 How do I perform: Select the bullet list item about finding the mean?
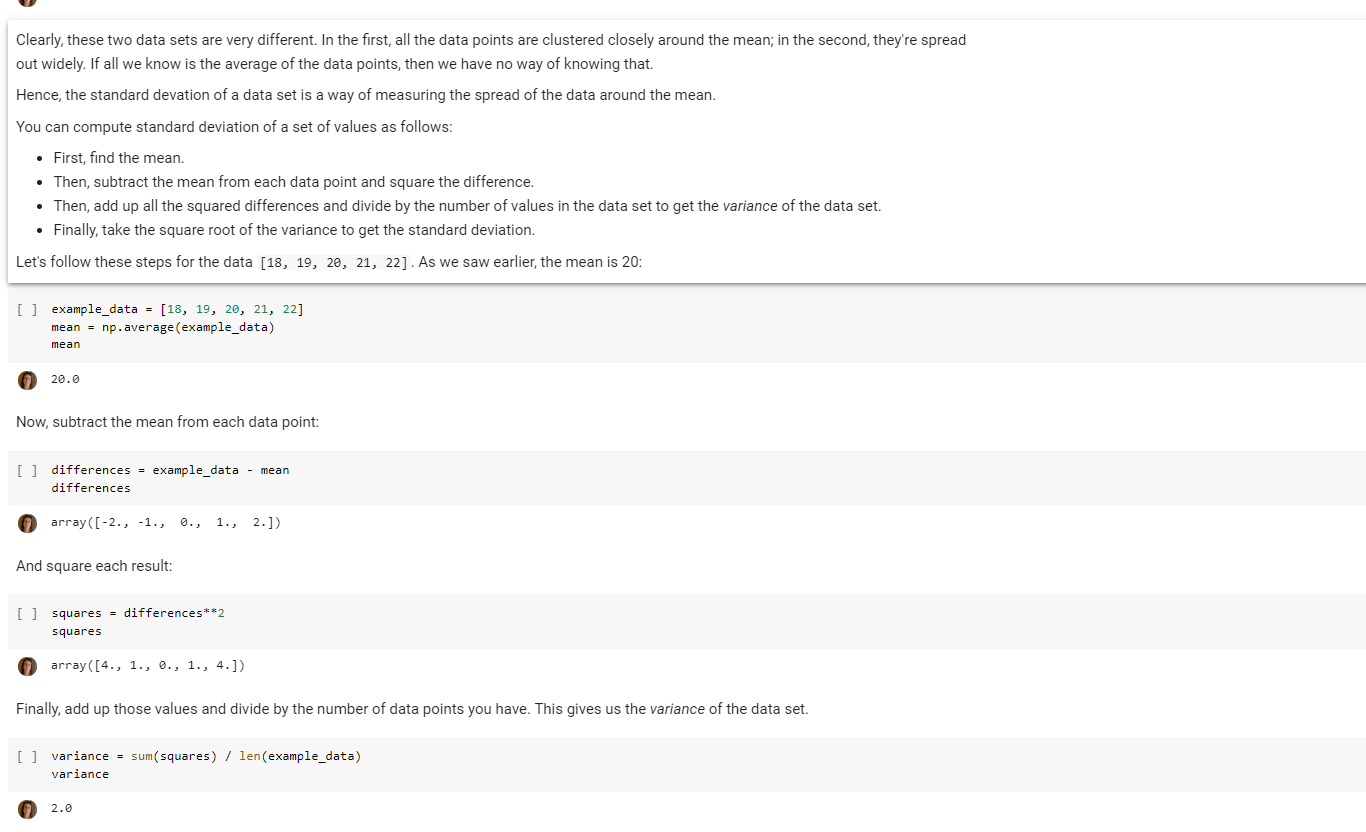point(118,158)
